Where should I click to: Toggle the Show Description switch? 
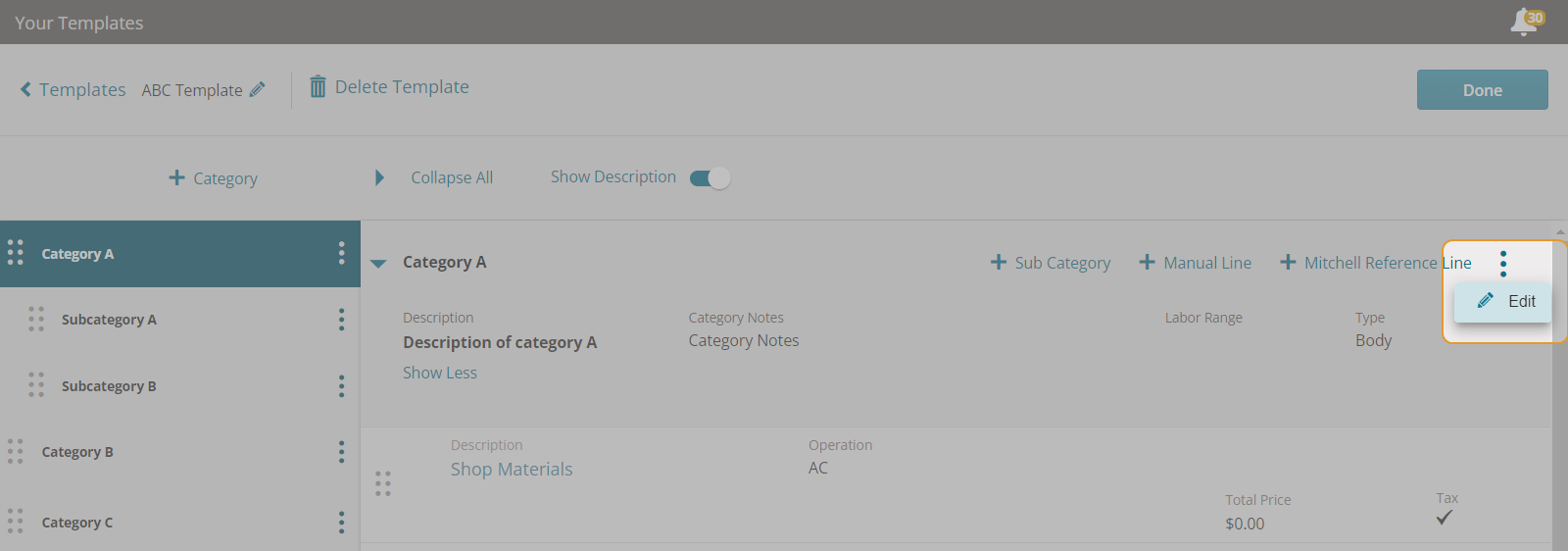coord(710,177)
